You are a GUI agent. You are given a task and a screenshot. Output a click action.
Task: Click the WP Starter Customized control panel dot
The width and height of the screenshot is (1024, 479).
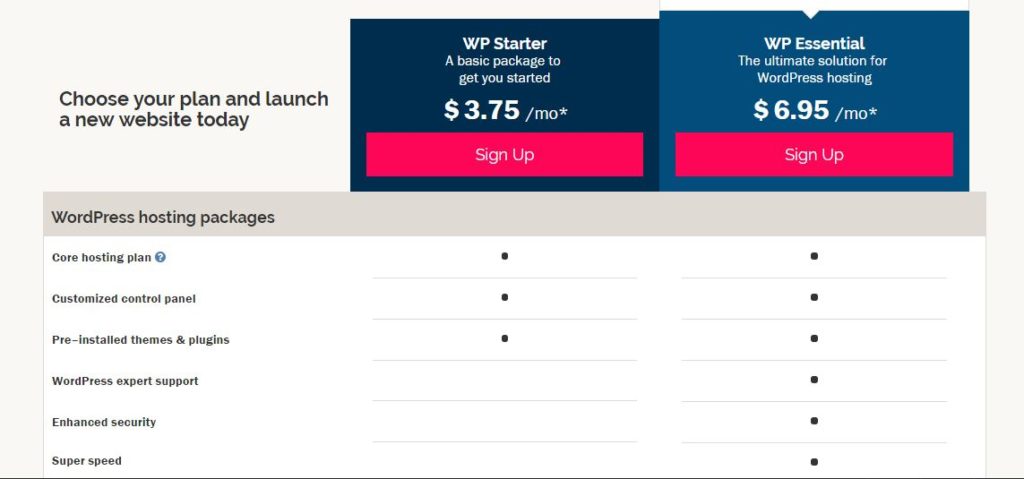pos(504,297)
